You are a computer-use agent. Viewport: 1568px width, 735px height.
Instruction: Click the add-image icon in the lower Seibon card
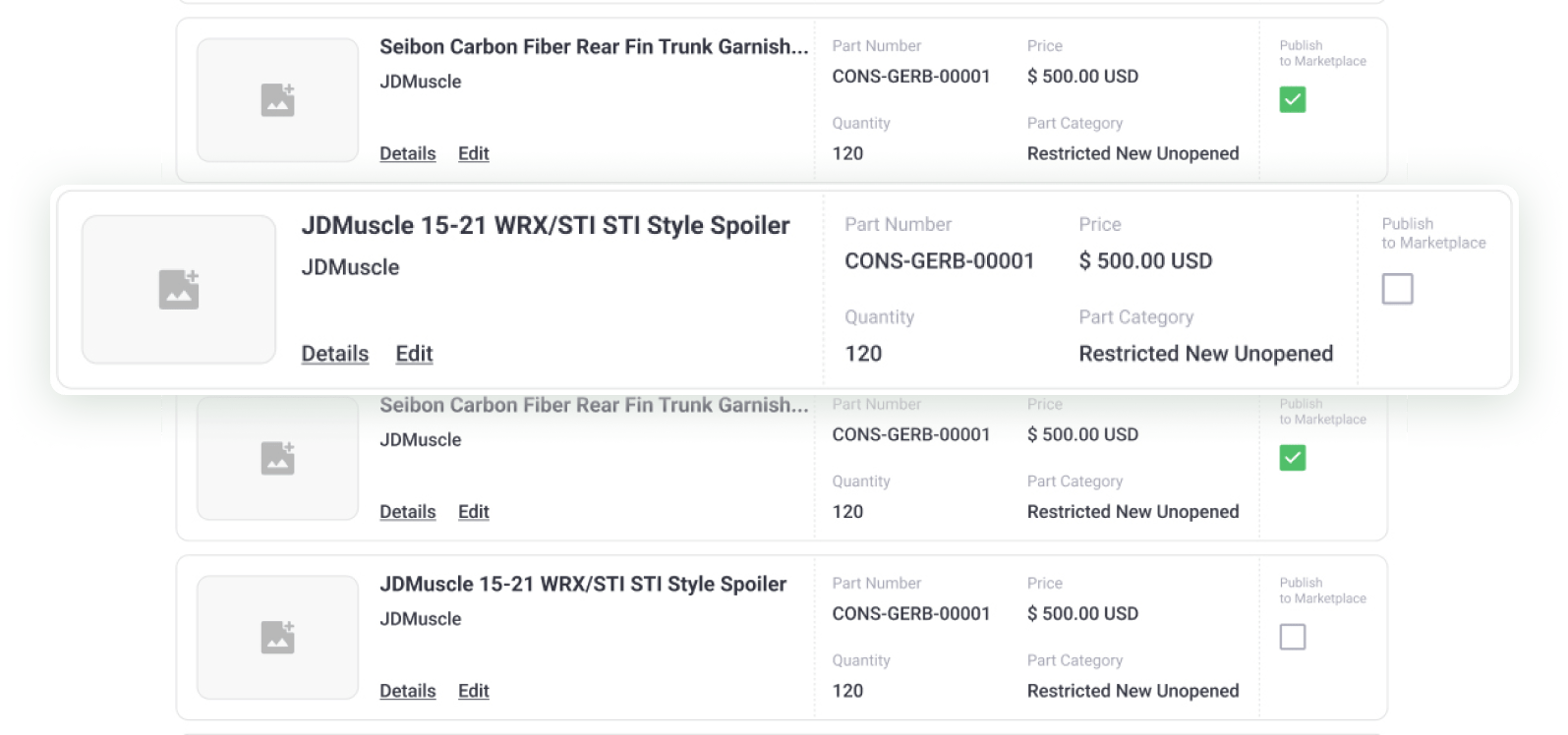coord(277,458)
